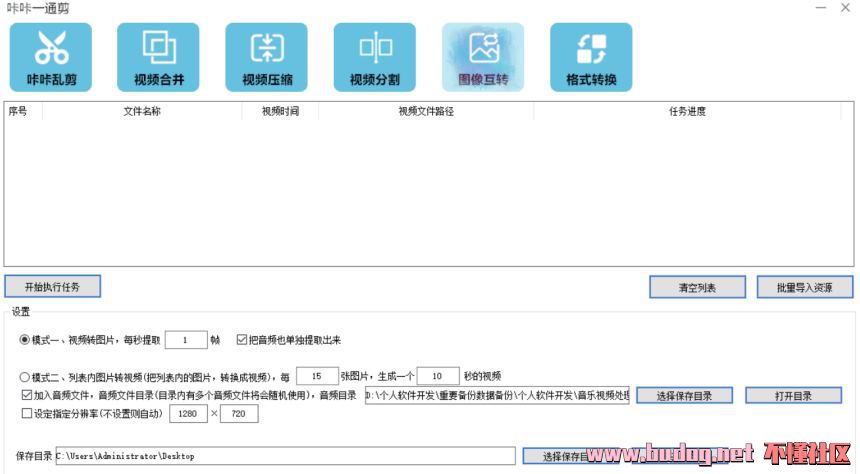
Task: Click the 保存目录 Desktop path field
Action: pos(285,456)
